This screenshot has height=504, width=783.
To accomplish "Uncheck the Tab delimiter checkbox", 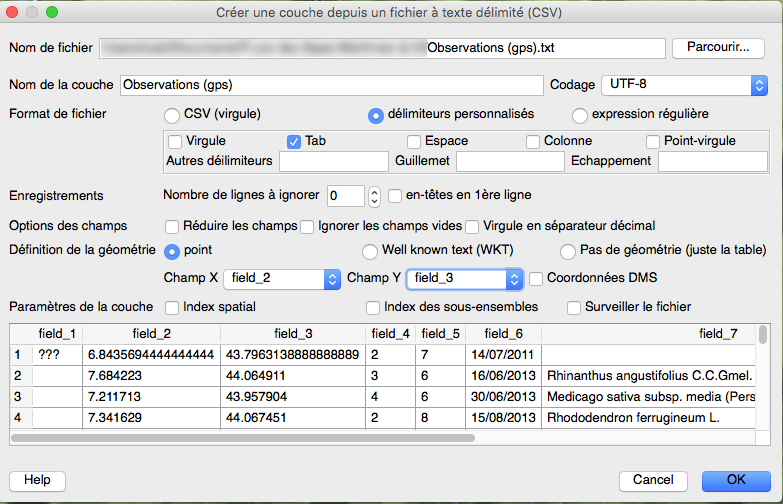I will coord(294,141).
